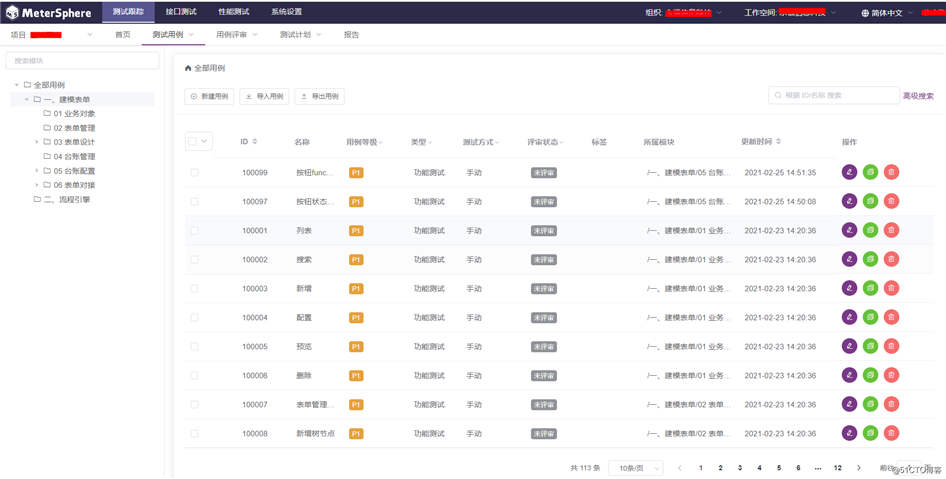This screenshot has height=479, width=946.
Task: Select checkbox for test case 100002
Action: pos(194,259)
